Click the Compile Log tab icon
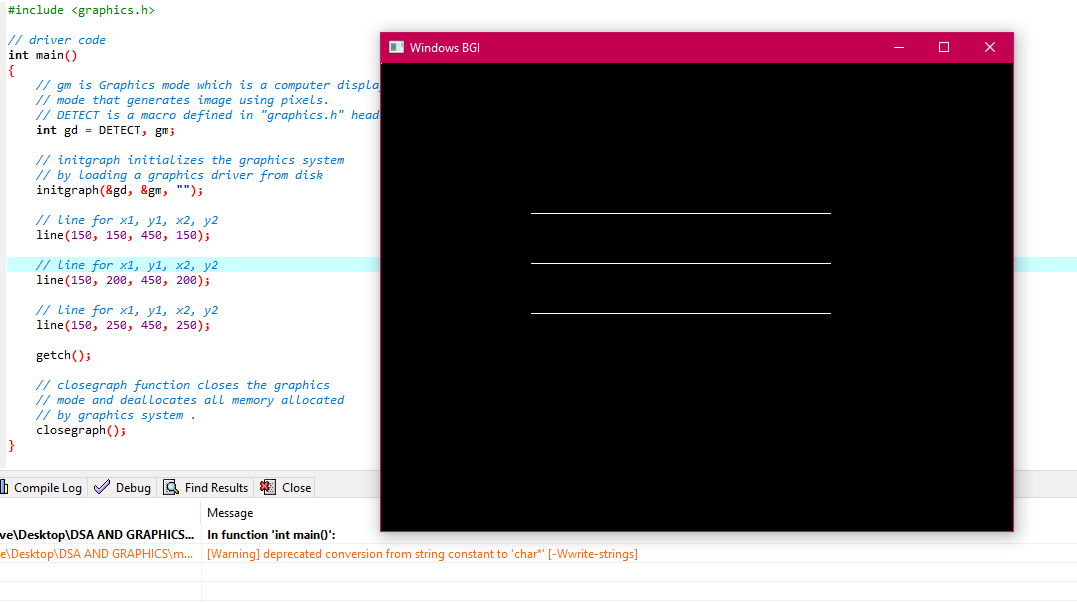The height and width of the screenshot is (603, 1077). click(x=8, y=487)
